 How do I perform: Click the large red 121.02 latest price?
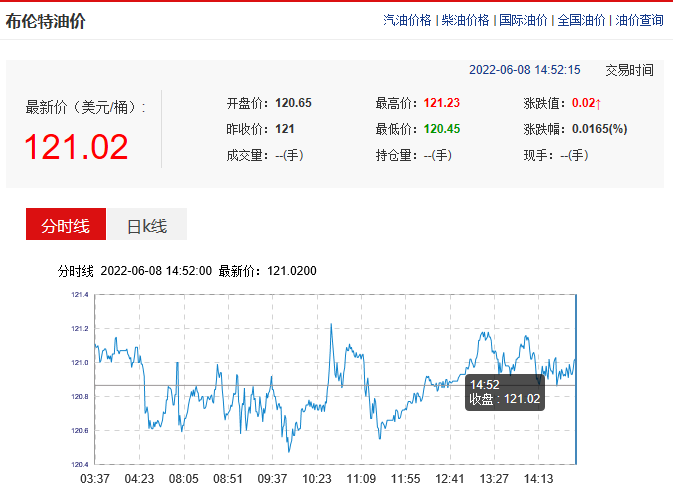[x=76, y=147]
